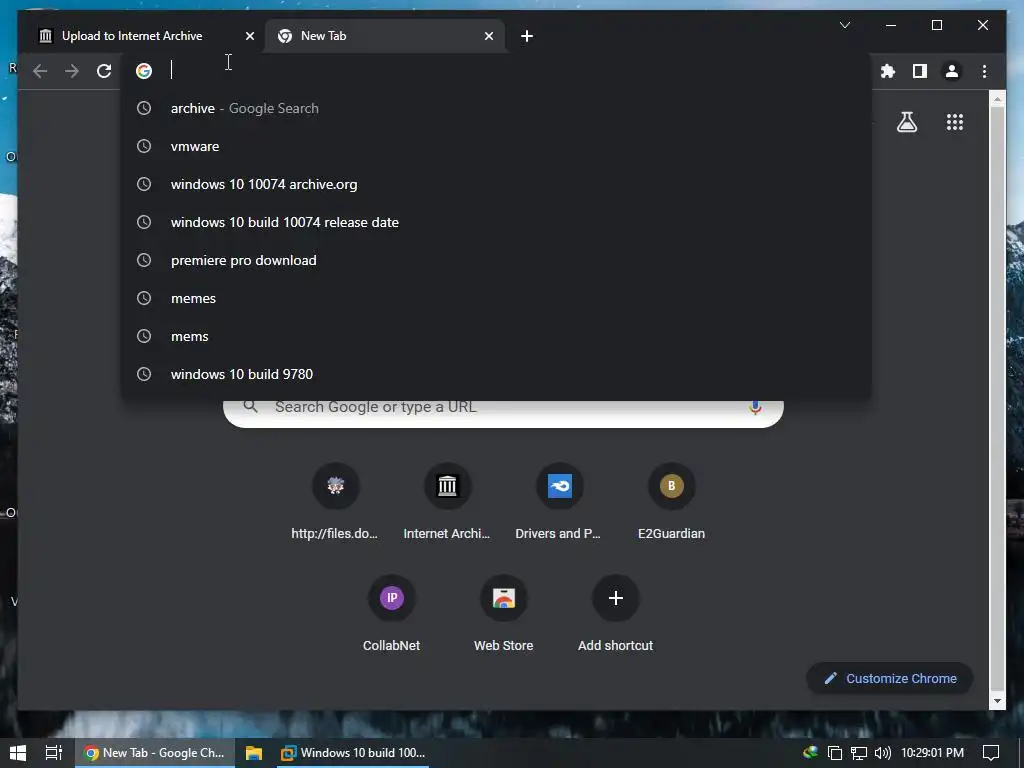Screen dimensions: 1024x768
Task: Click the New Tab - Google Chrome taskbar button
Action: click(154, 753)
